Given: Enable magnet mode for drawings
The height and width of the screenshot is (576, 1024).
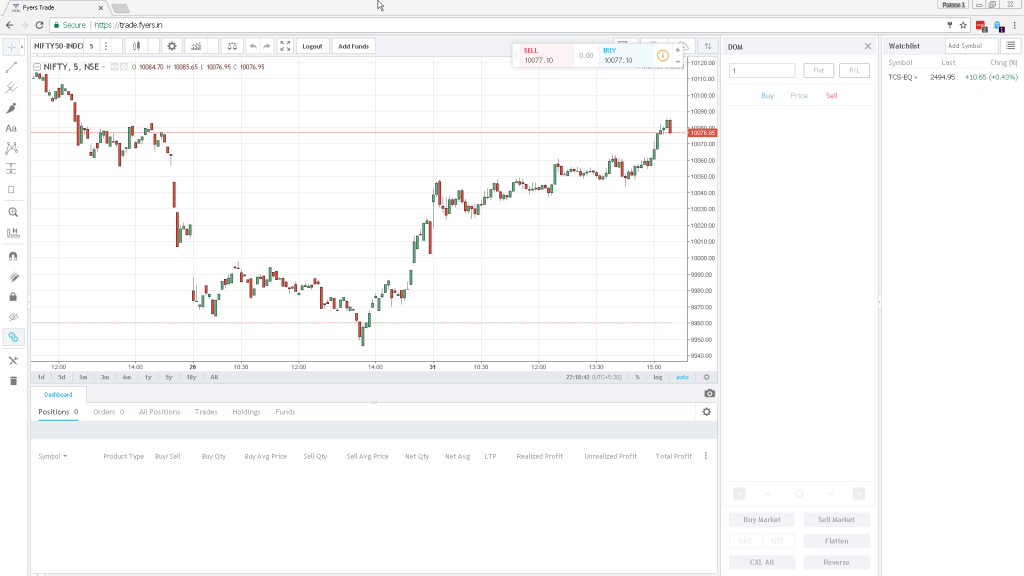Looking at the screenshot, I should [x=12, y=254].
